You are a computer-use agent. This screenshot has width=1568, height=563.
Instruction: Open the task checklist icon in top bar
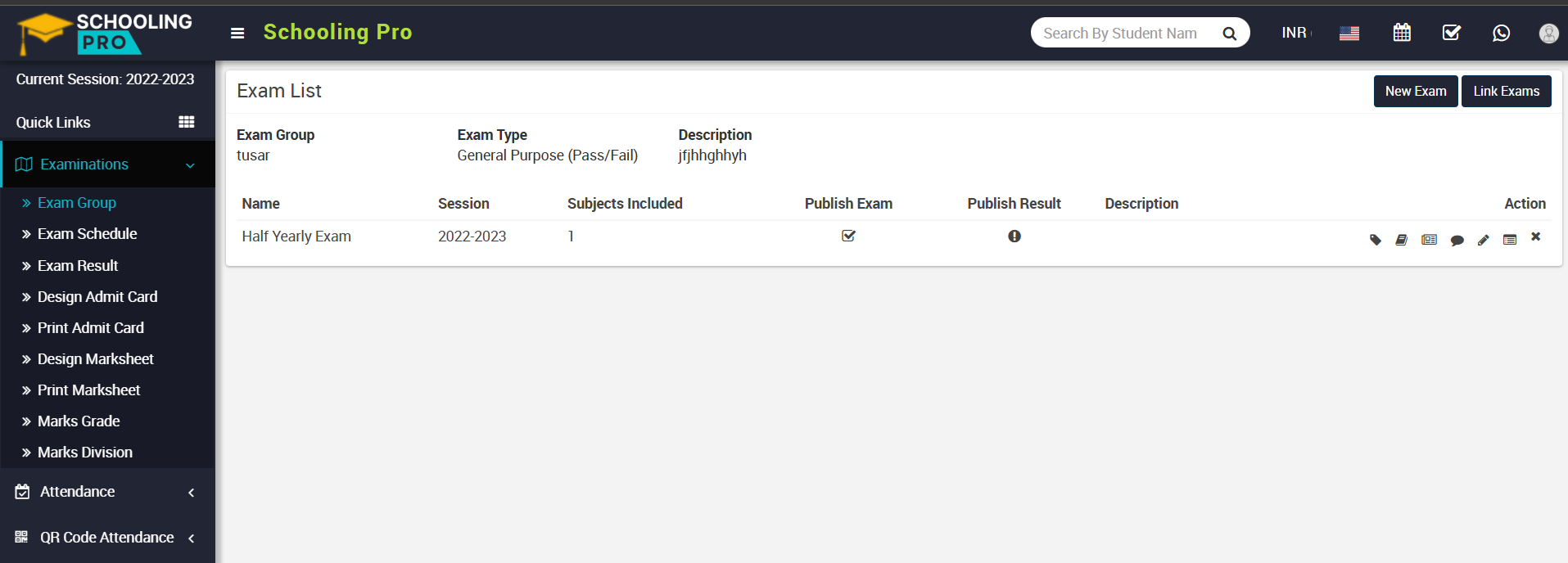[x=1452, y=33]
